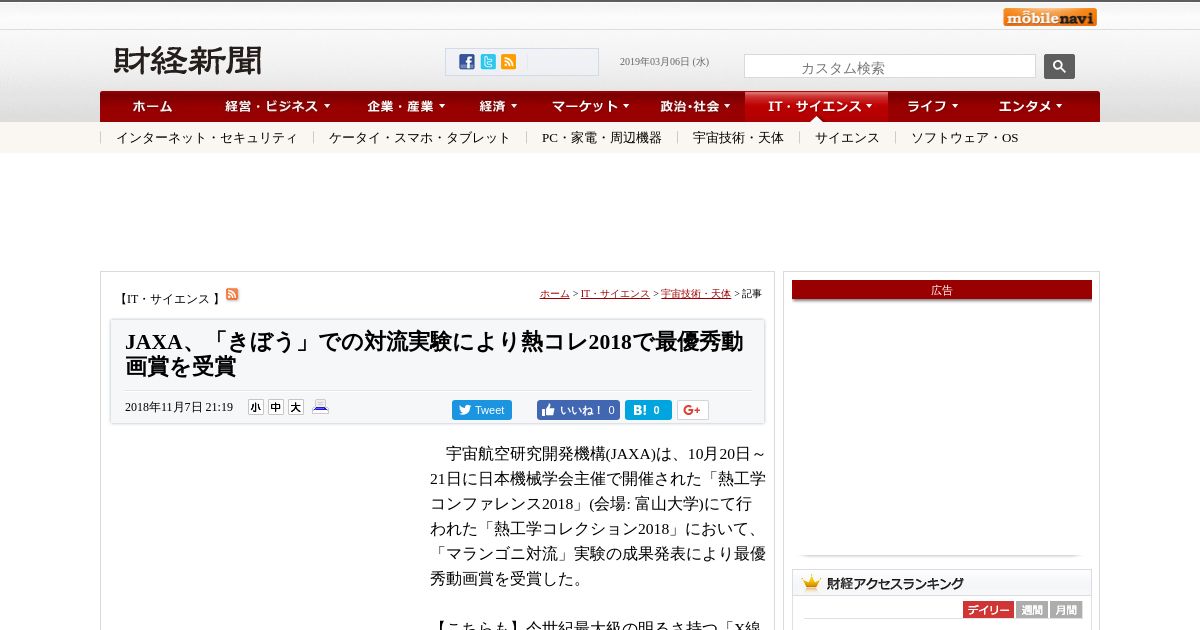
Task: Expand the マーケット menu
Action: pos(591,106)
